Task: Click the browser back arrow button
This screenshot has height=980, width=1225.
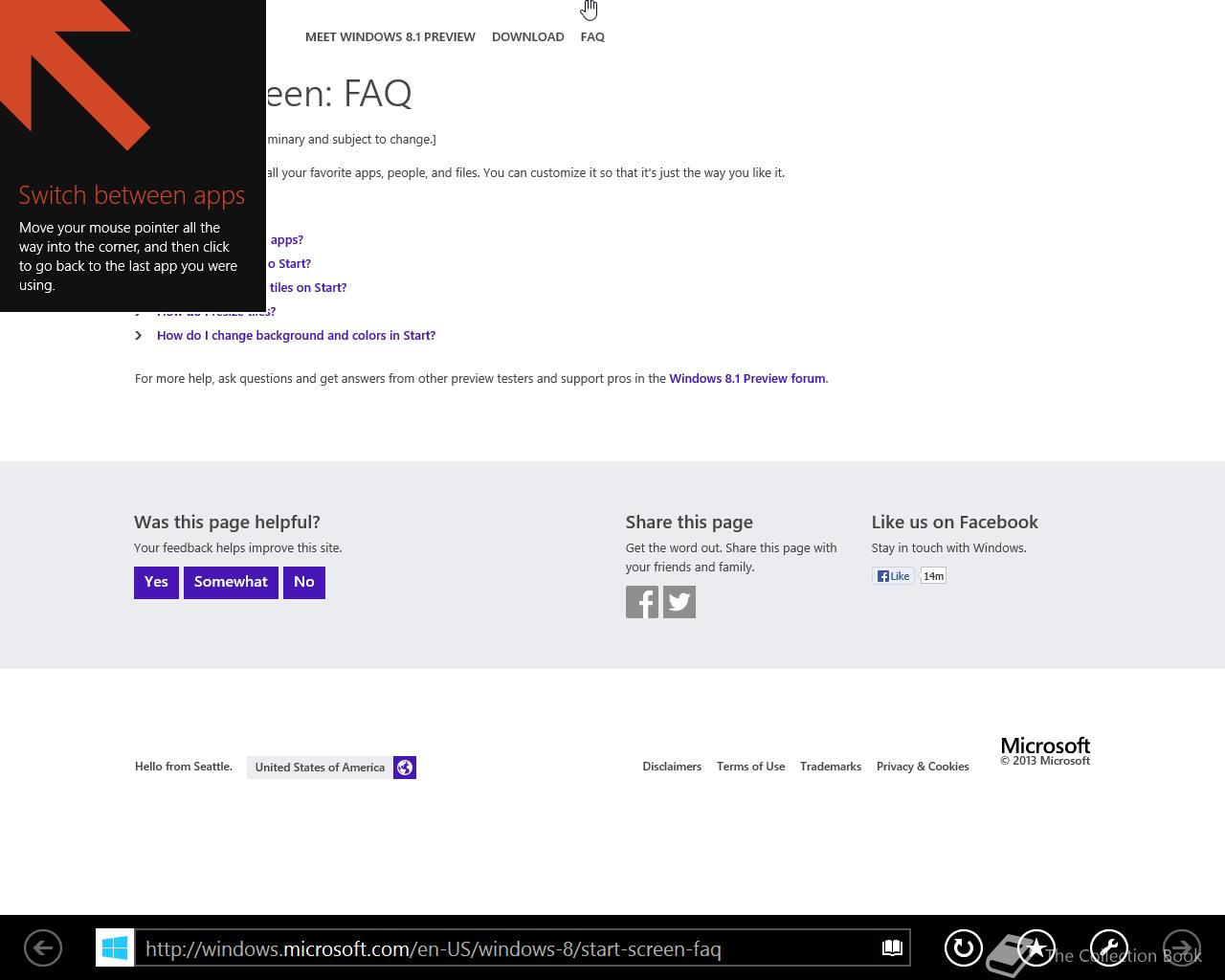Action: coord(42,948)
